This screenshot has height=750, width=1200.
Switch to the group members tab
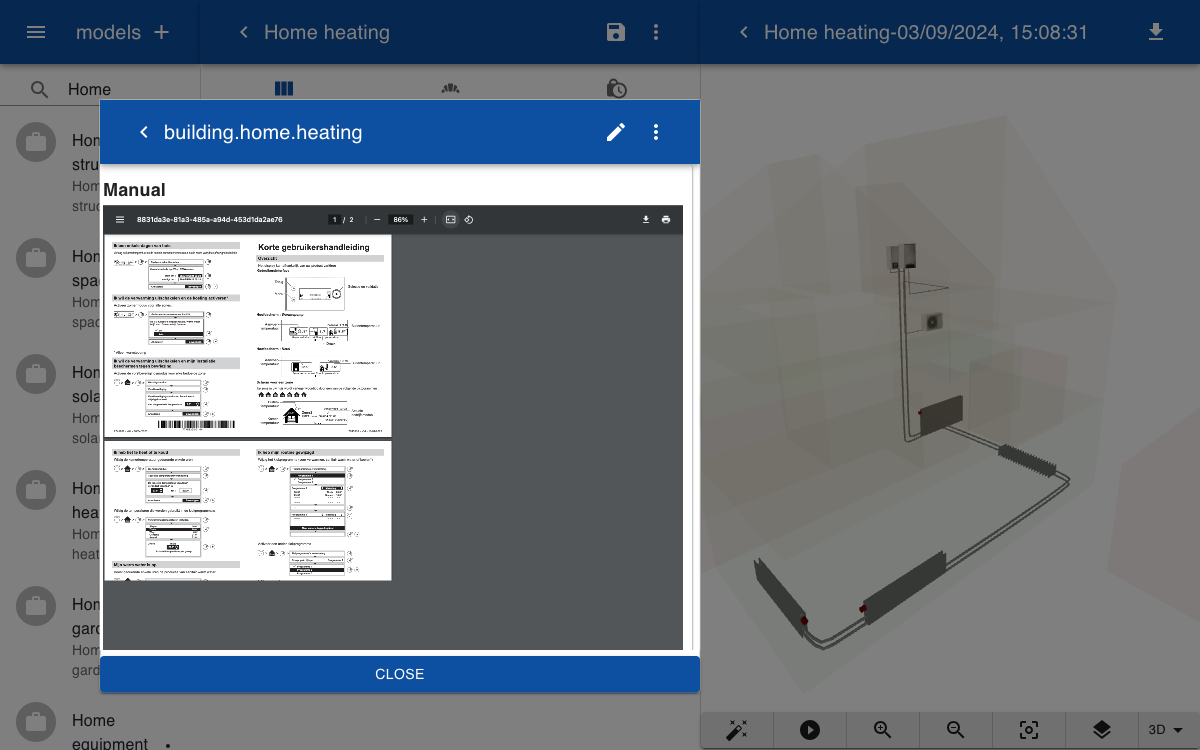coord(450,89)
